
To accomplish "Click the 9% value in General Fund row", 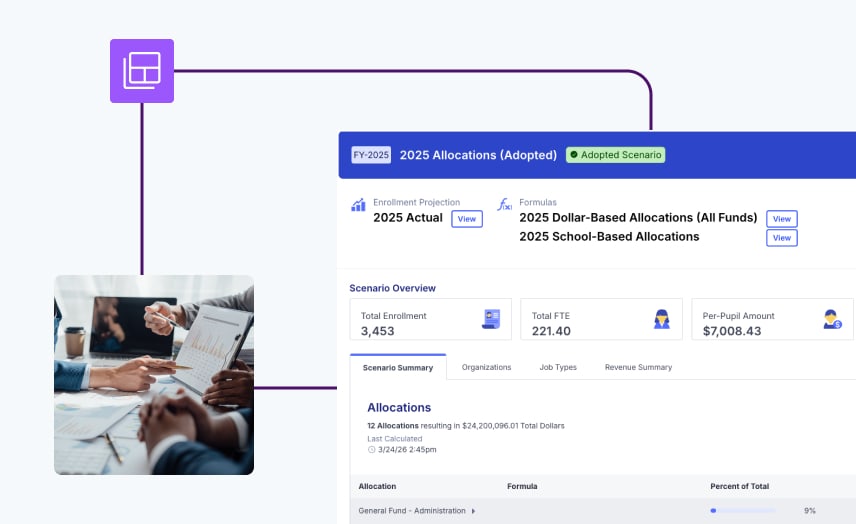I will (810, 511).
